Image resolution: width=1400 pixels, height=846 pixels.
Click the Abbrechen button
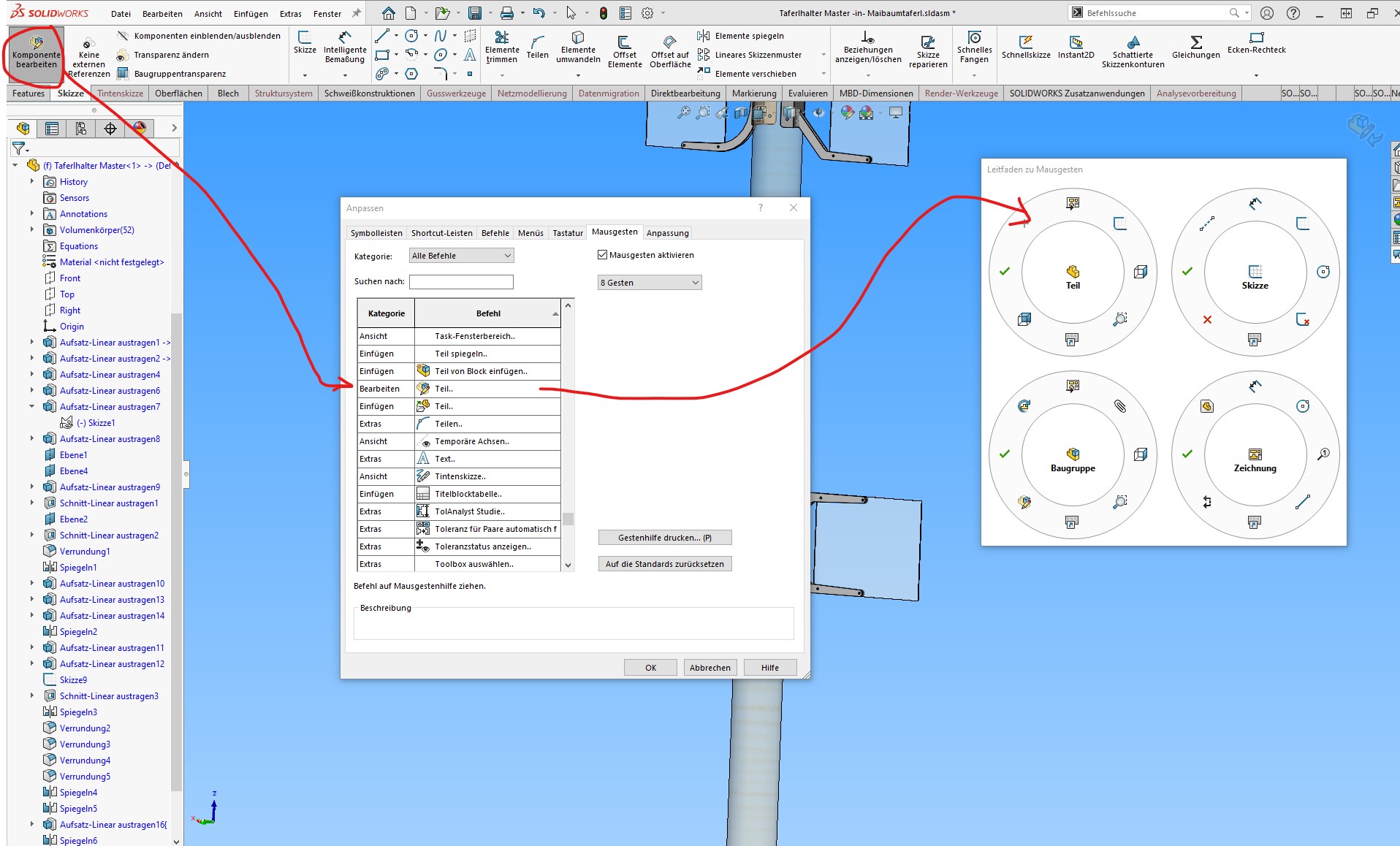710,668
